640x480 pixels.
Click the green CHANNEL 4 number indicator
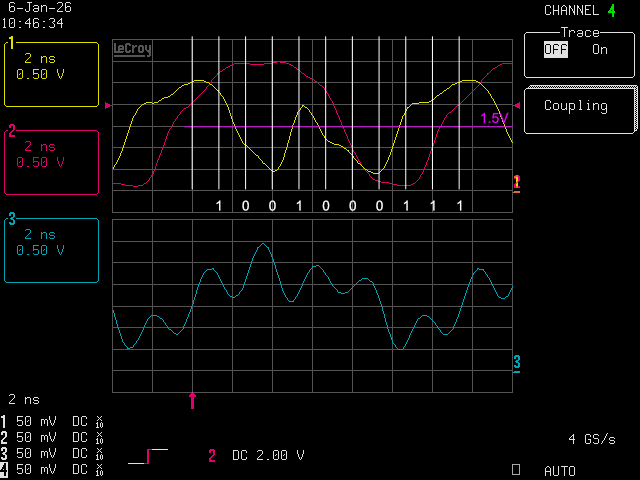(611, 11)
